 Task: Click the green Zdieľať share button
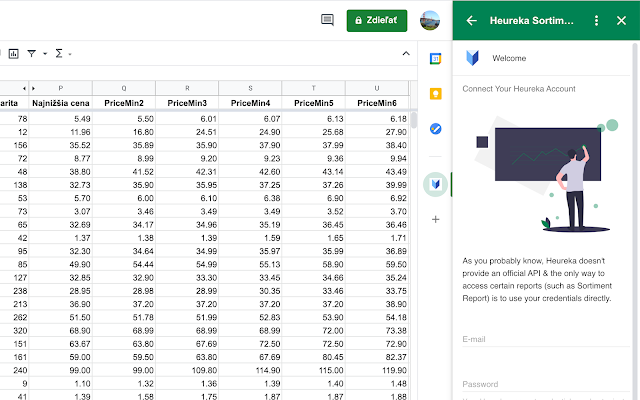(377, 20)
